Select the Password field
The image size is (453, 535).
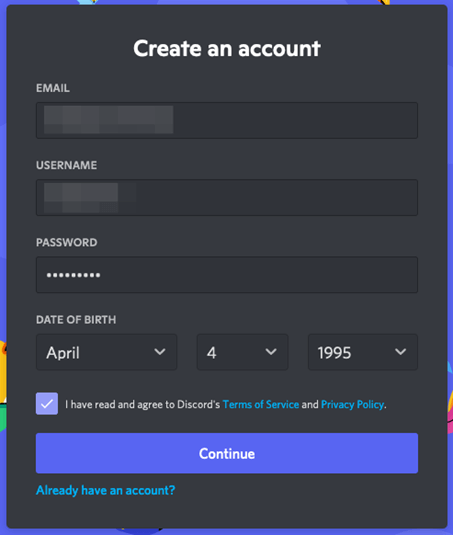coord(227,275)
